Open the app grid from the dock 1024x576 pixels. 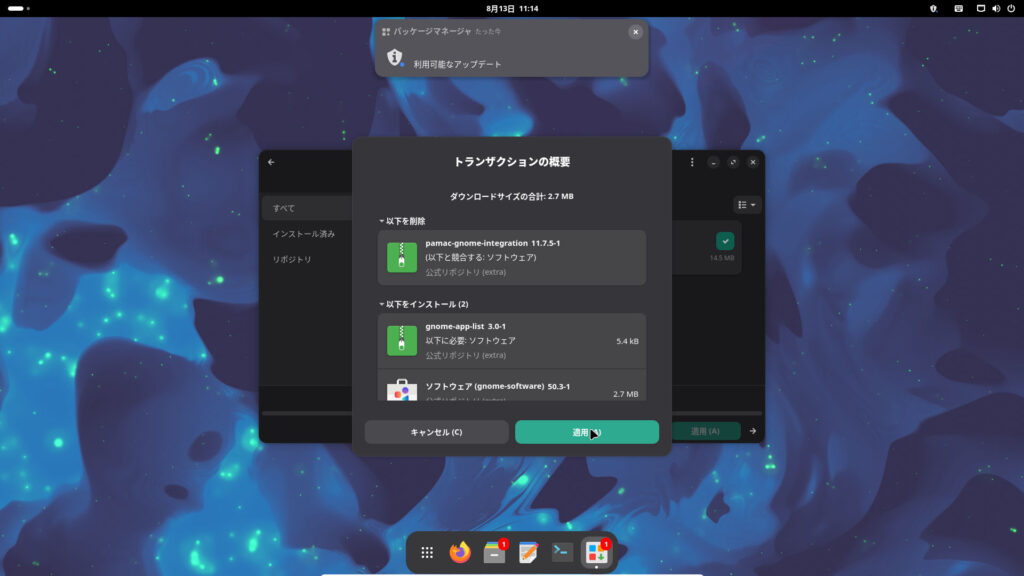(426, 552)
